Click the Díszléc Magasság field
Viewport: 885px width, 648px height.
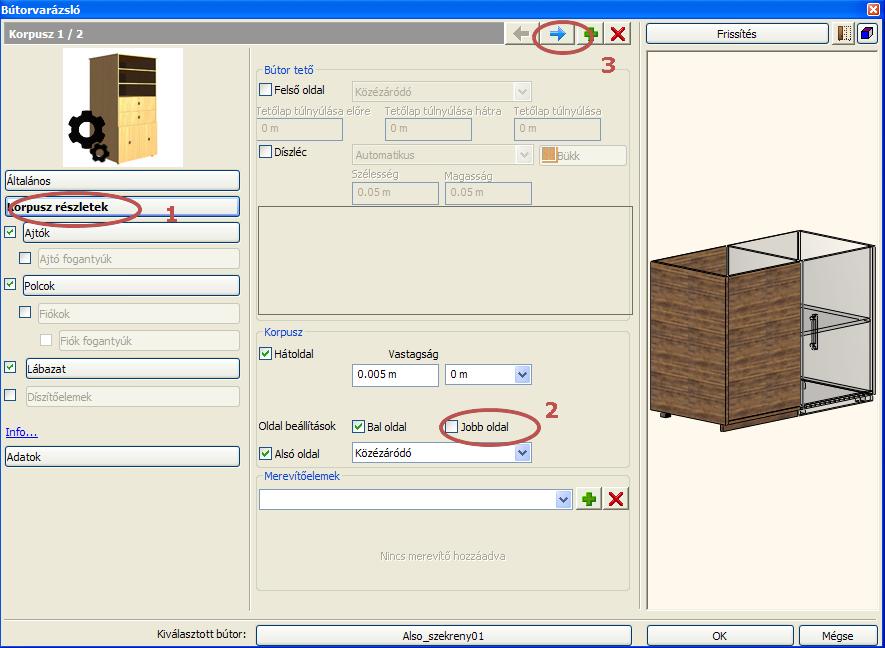point(488,193)
